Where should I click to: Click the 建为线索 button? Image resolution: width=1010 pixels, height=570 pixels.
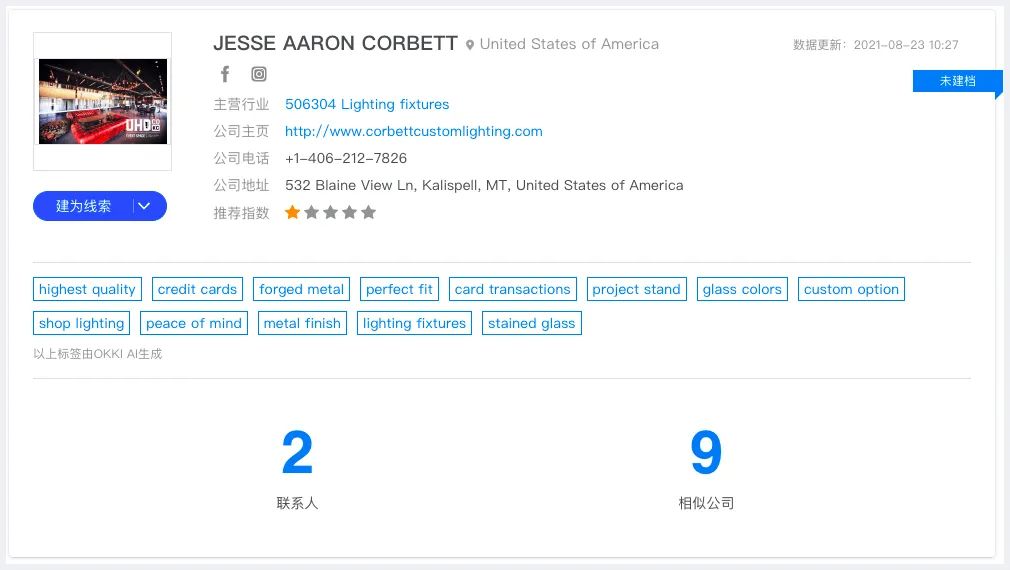[x=83, y=206]
